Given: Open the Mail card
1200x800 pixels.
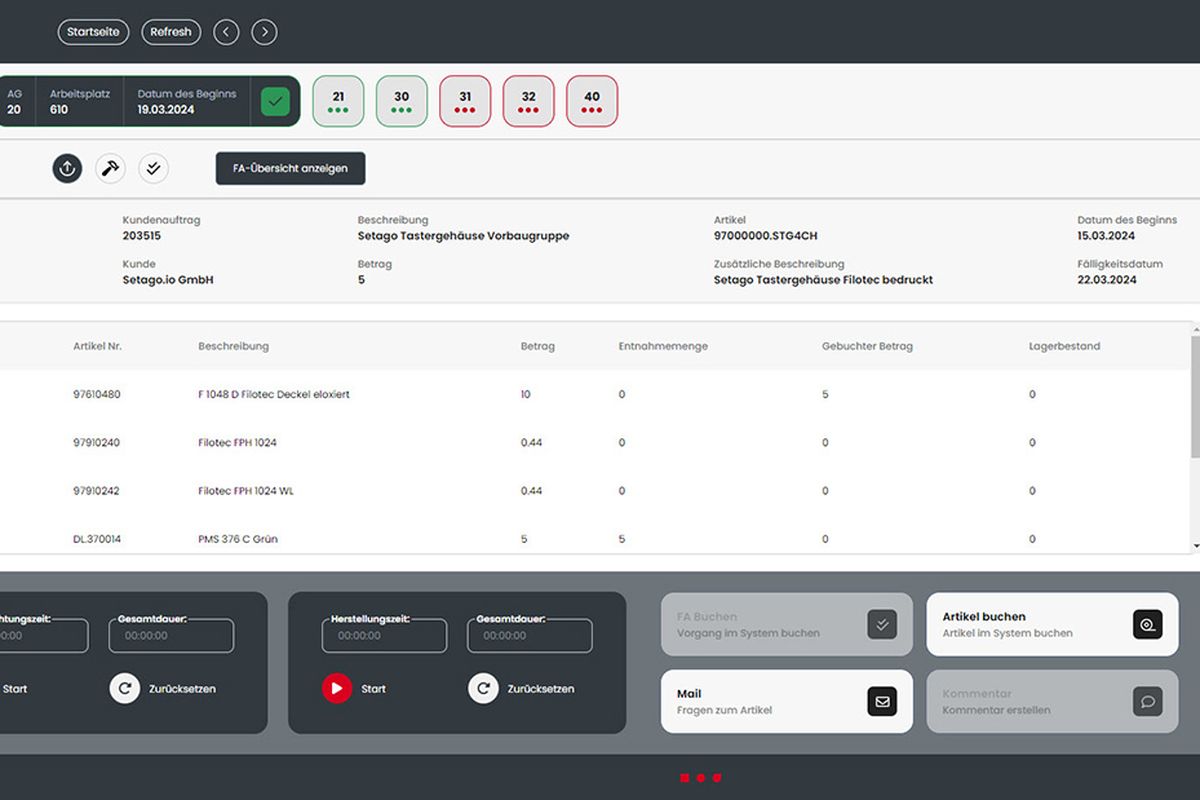Looking at the screenshot, I should 787,701.
